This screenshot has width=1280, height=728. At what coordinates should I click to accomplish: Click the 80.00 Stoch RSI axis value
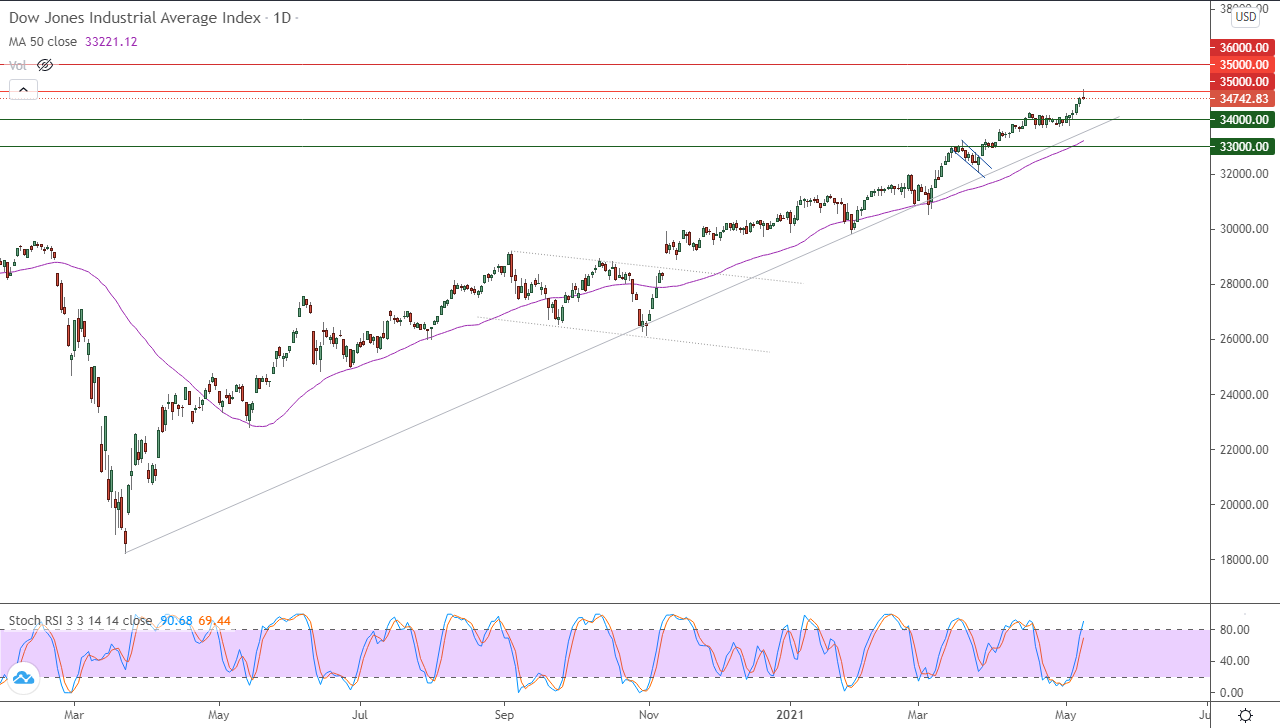(x=1234, y=629)
